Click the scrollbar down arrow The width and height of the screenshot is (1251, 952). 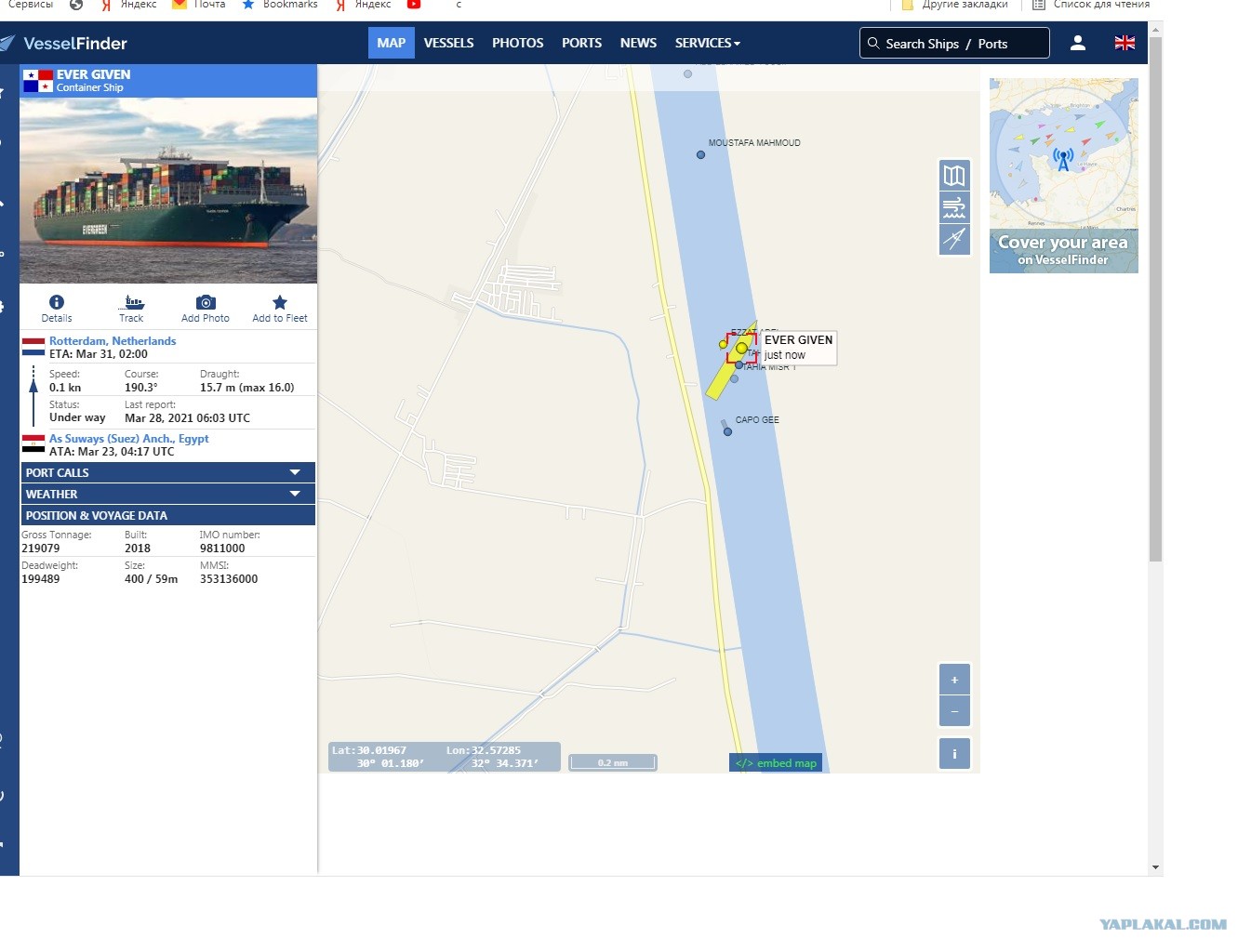[1155, 867]
